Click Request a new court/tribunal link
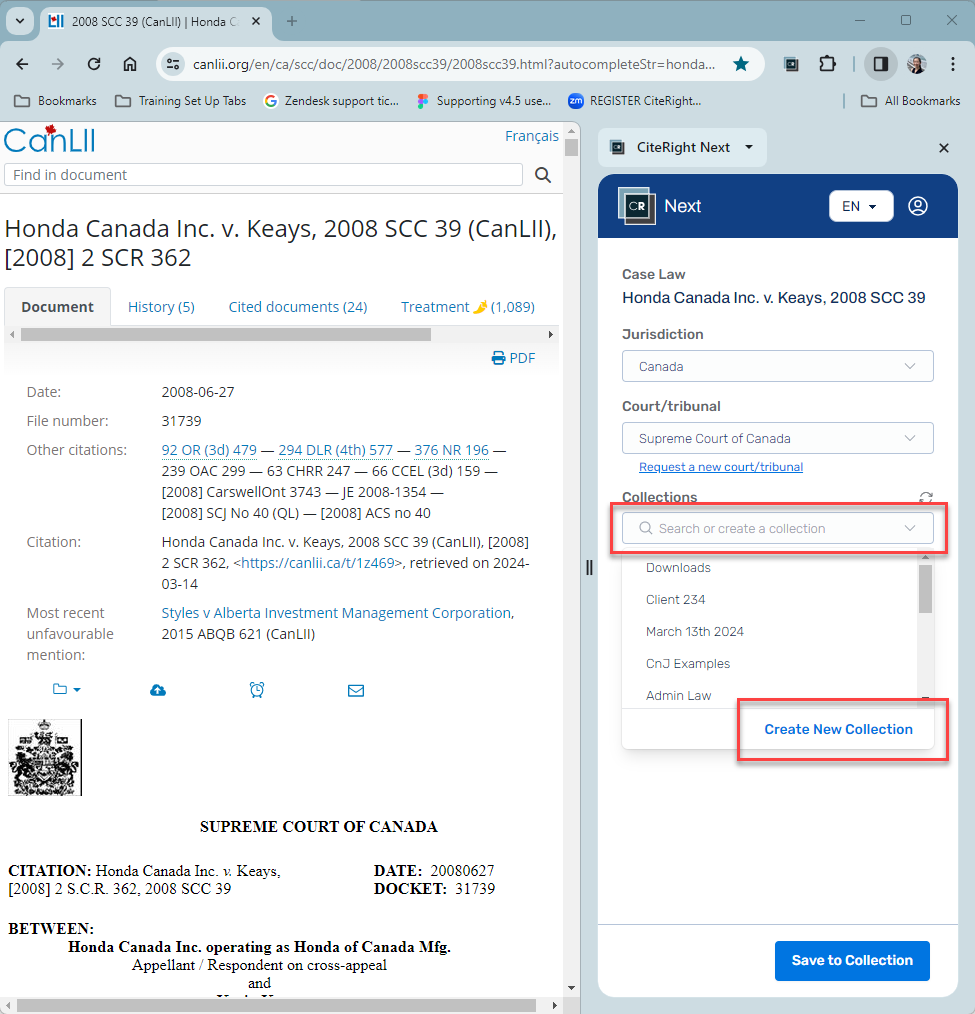Image resolution: width=975 pixels, height=1014 pixels. coord(721,467)
